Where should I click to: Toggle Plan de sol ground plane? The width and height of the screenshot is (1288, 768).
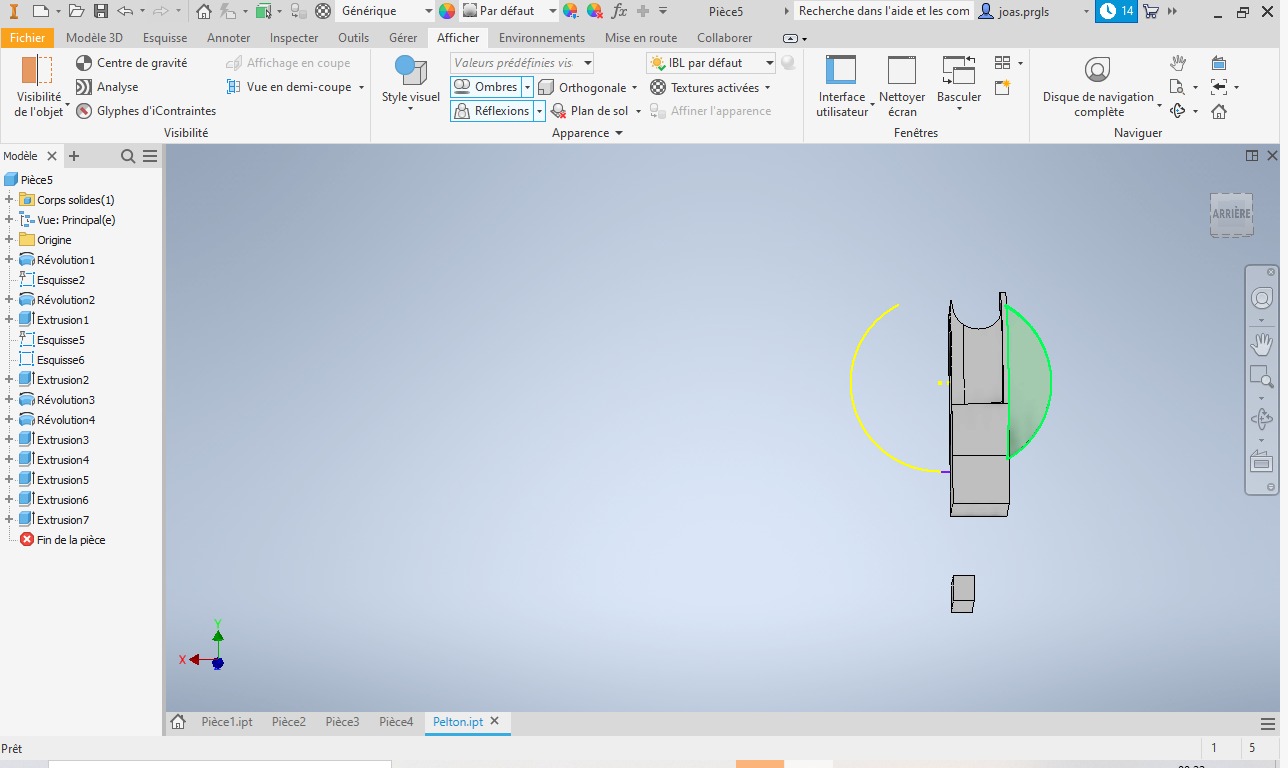(590, 111)
